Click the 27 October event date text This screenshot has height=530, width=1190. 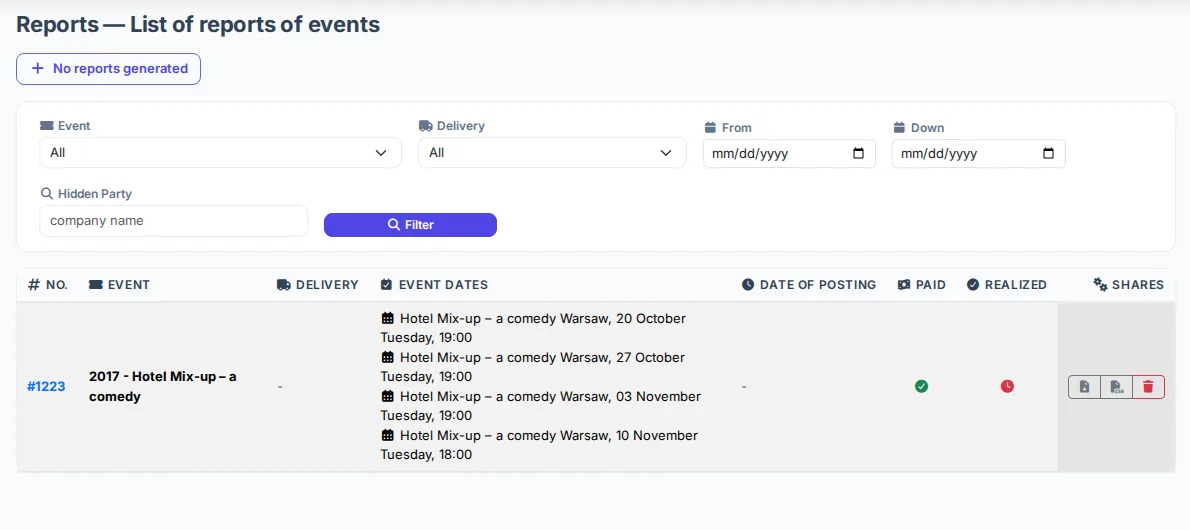click(x=534, y=367)
